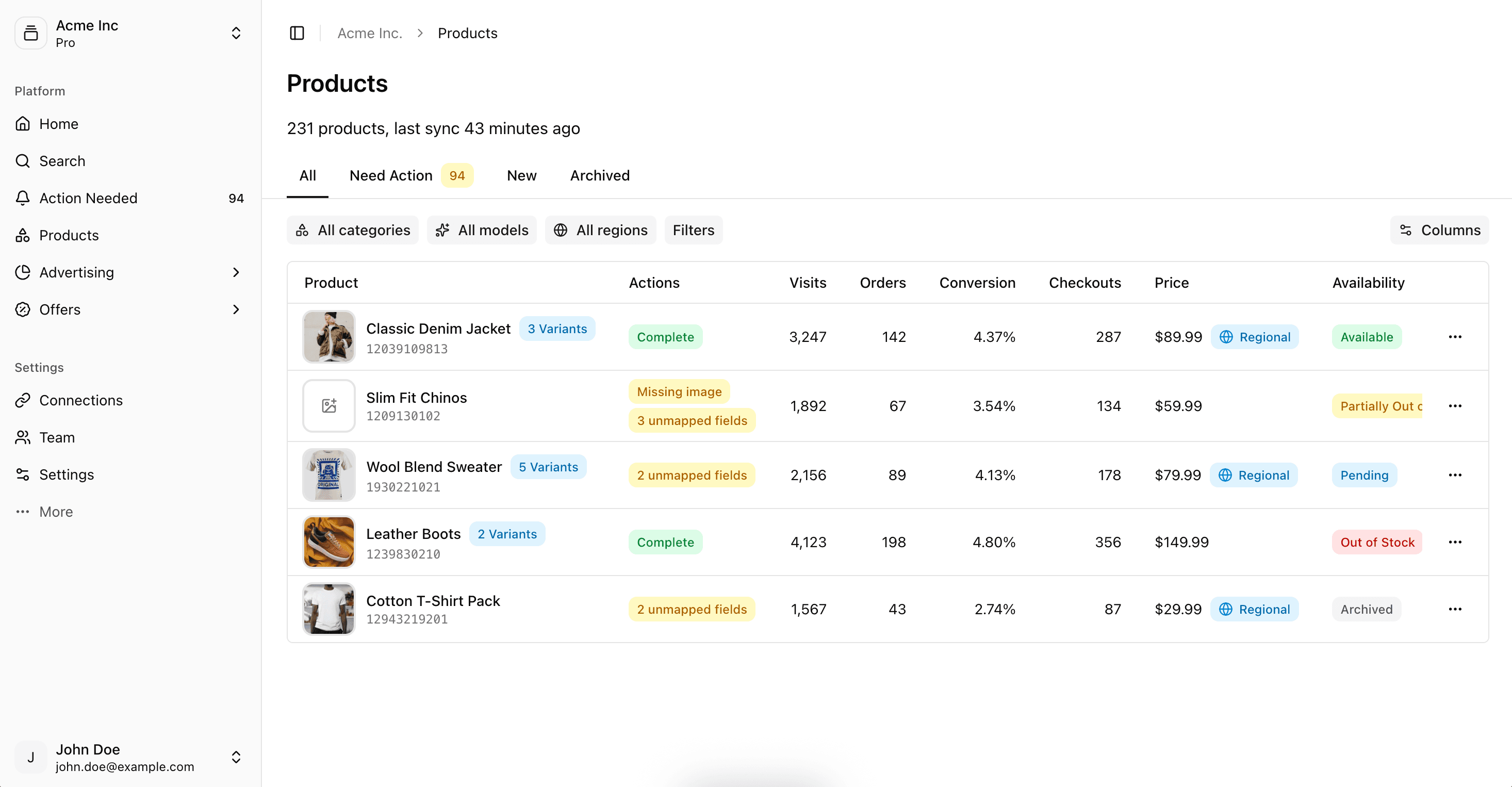Click the Cotton T-Shirt Pack thumbnail
This screenshot has height=787, width=1512.
[328, 609]
